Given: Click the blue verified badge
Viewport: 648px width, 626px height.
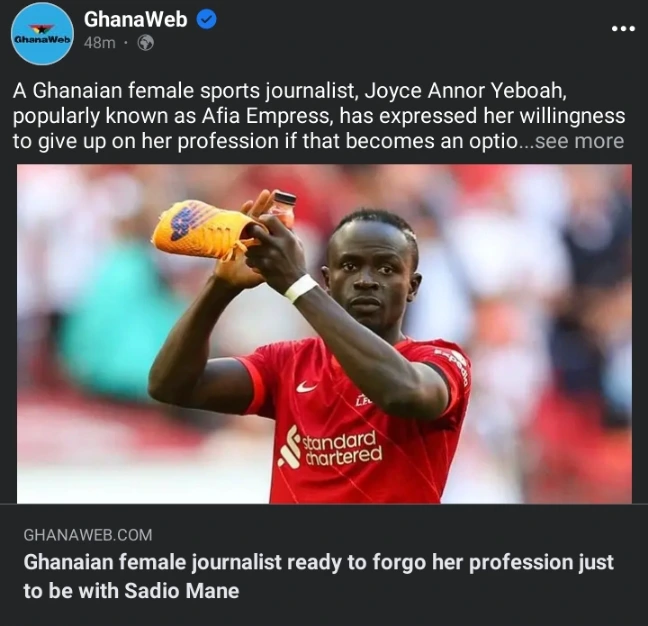Looking at the screenshot, I should 206,19.
